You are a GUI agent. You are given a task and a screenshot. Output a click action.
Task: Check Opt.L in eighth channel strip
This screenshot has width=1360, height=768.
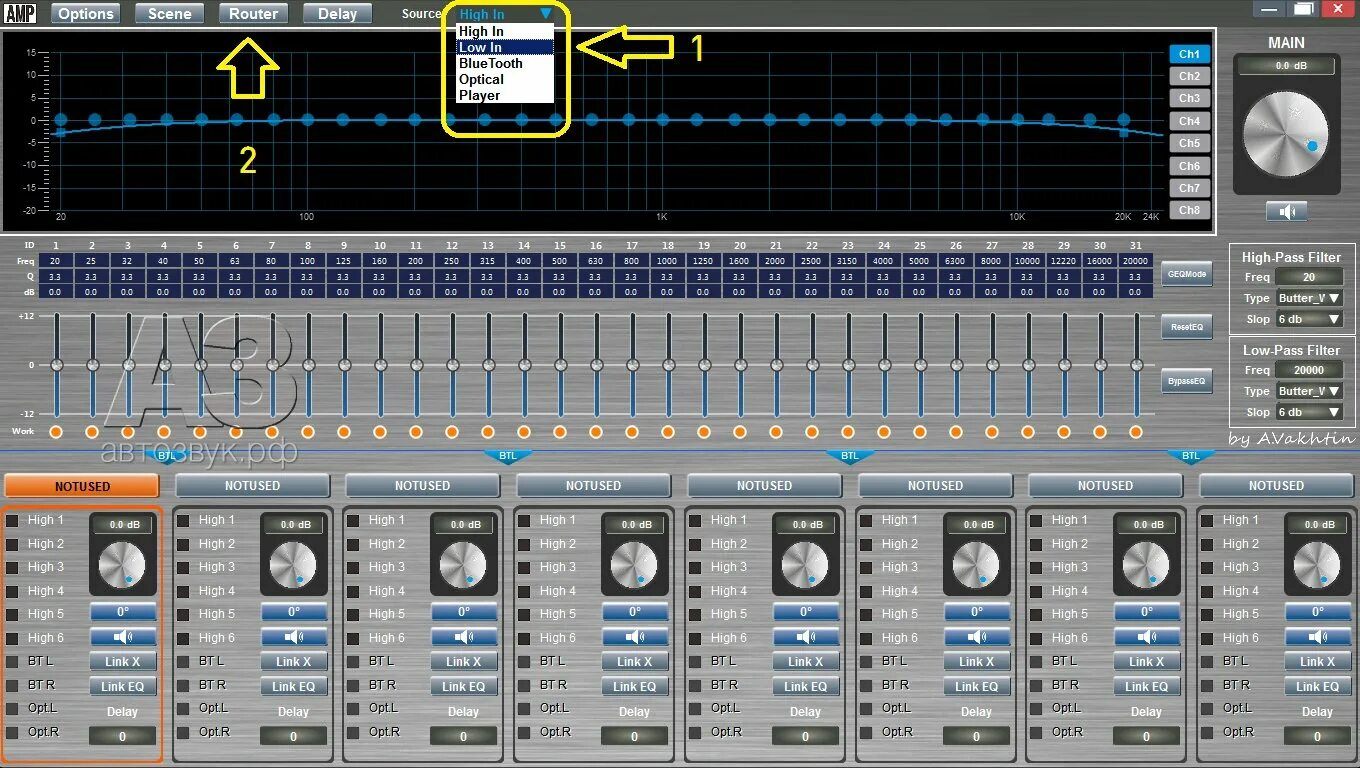point(1207,708)
